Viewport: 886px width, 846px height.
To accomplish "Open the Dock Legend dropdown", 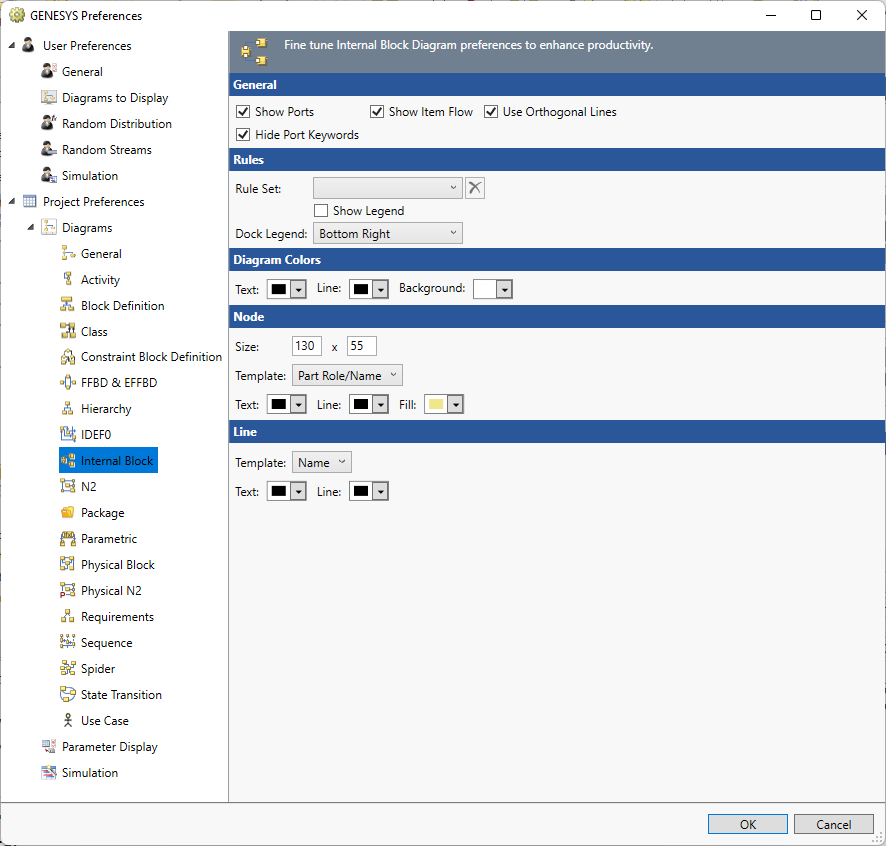I will pyautogui.click(x=388, y=234).
